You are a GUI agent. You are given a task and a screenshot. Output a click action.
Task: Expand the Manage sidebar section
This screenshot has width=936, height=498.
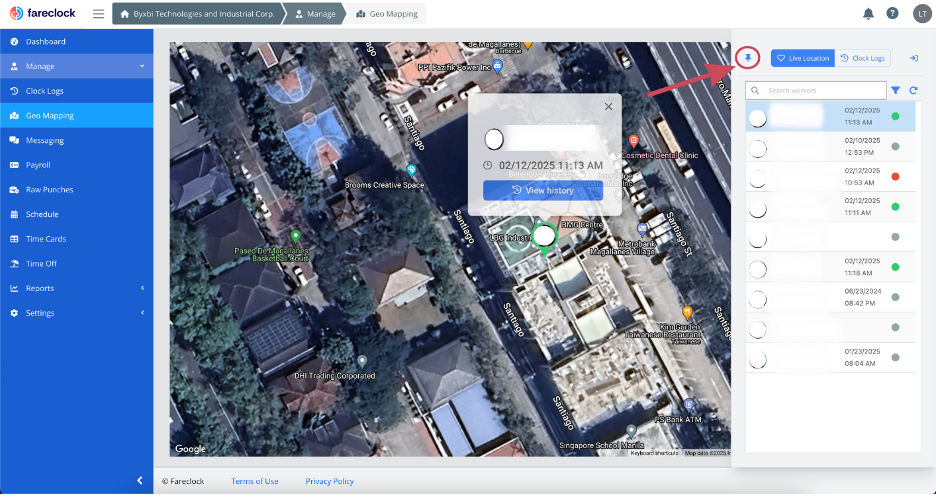[76, 66]
